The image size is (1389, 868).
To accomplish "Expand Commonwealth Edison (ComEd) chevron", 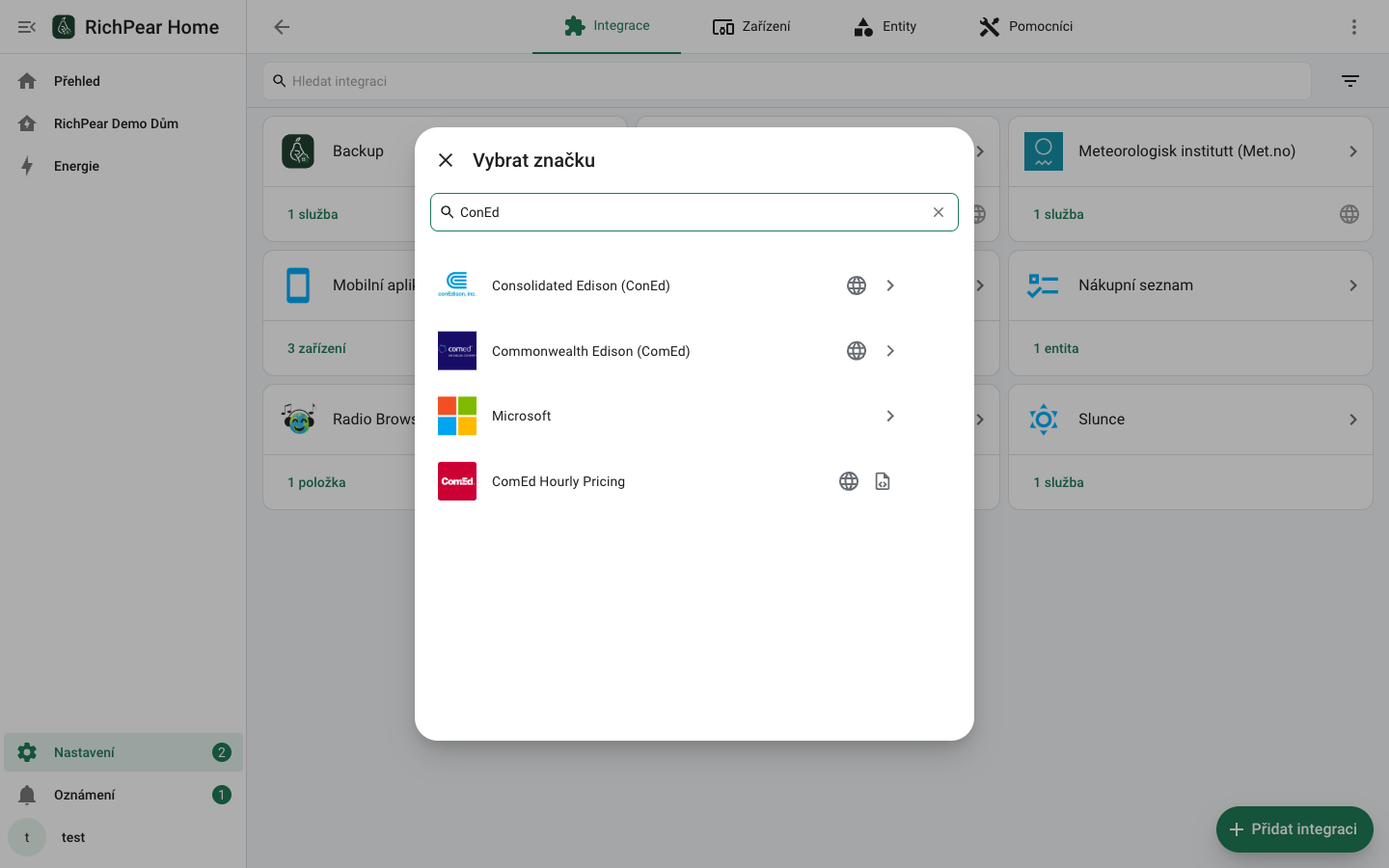I will click(890, 351).
